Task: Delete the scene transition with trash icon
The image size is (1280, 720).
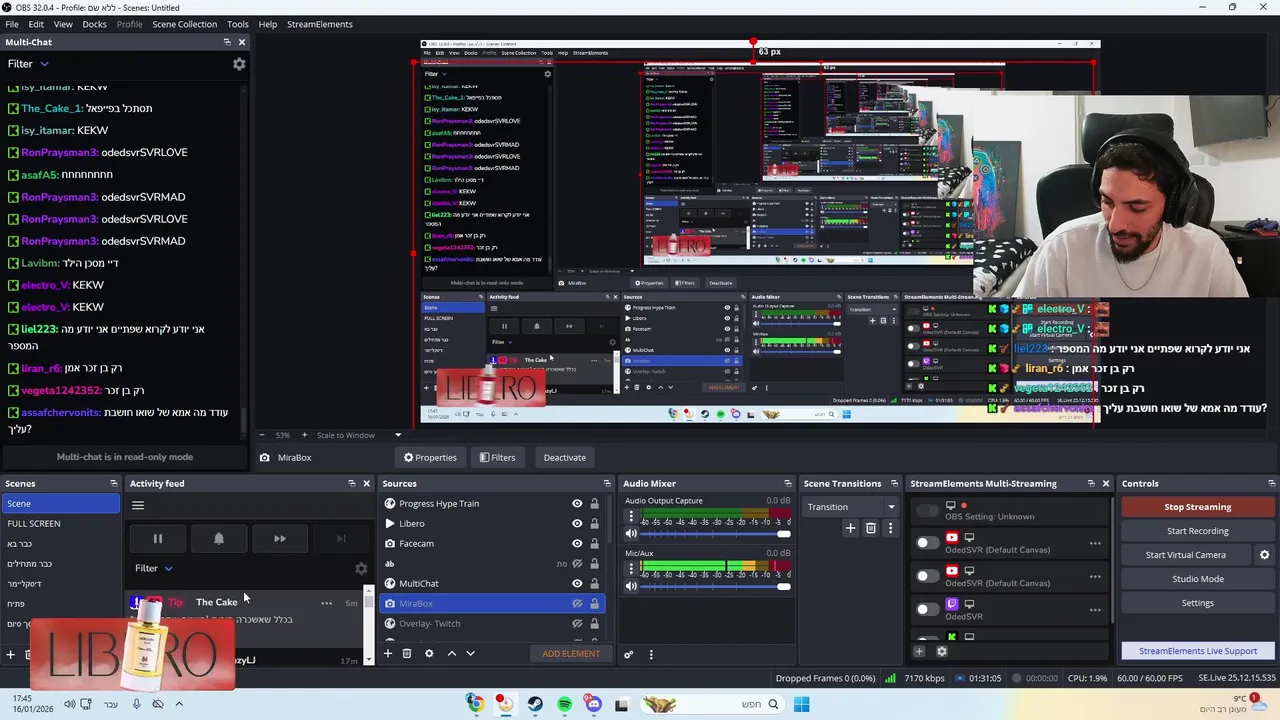Action: pos(870,528)
